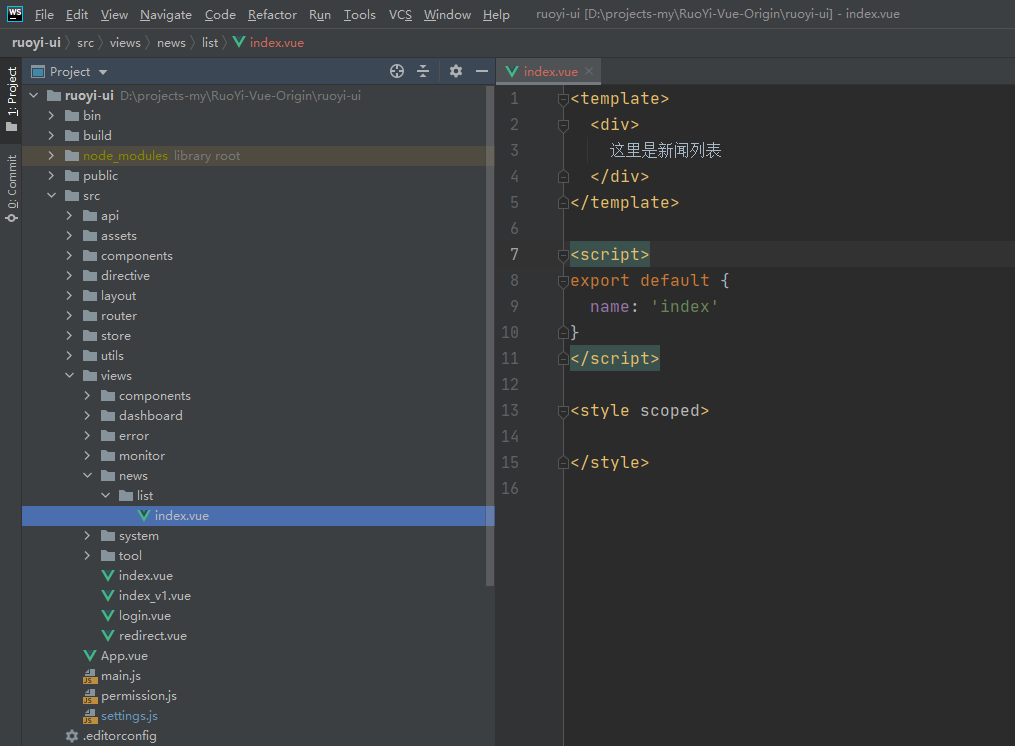Screen dimensions: 1015x746
Task: Select settings.js in project tree
Action: 129,716
